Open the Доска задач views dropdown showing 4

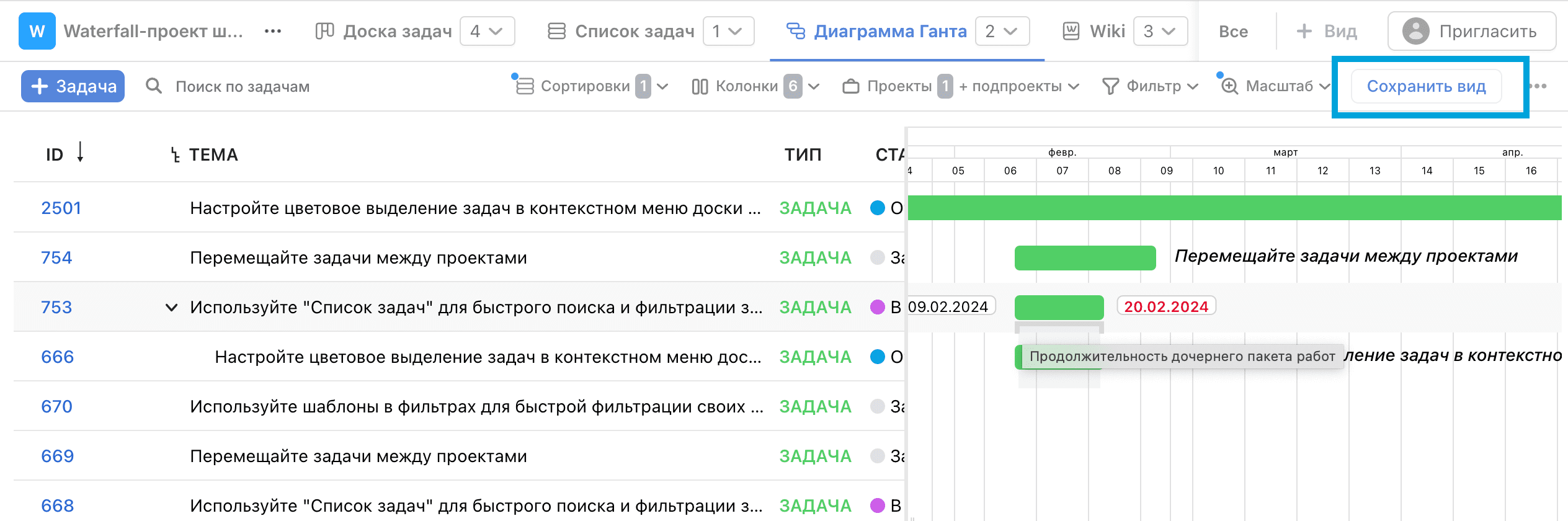tap(488, 31)
